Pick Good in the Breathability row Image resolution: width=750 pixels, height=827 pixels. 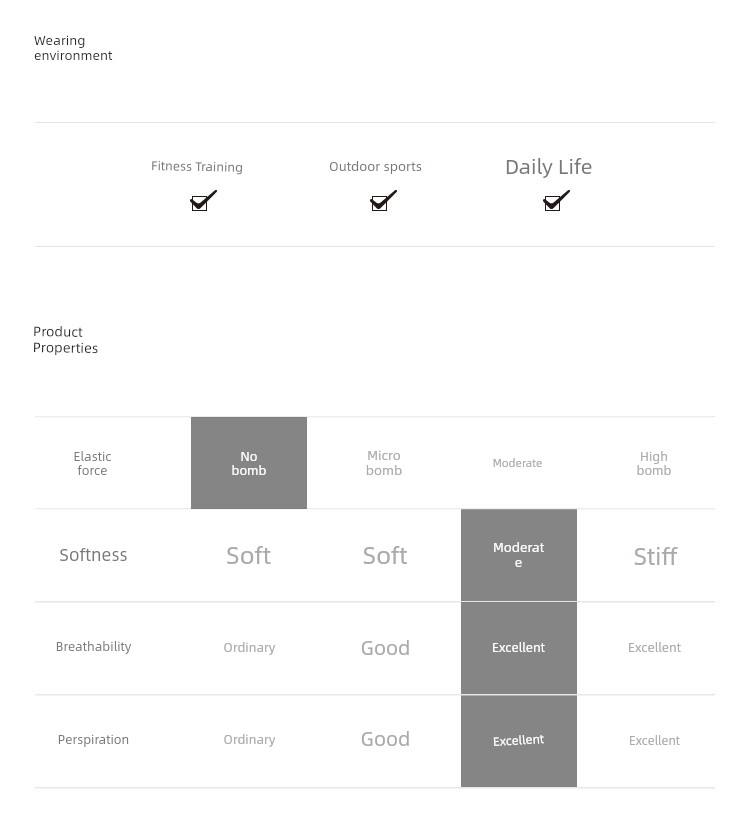pos(385,648)
